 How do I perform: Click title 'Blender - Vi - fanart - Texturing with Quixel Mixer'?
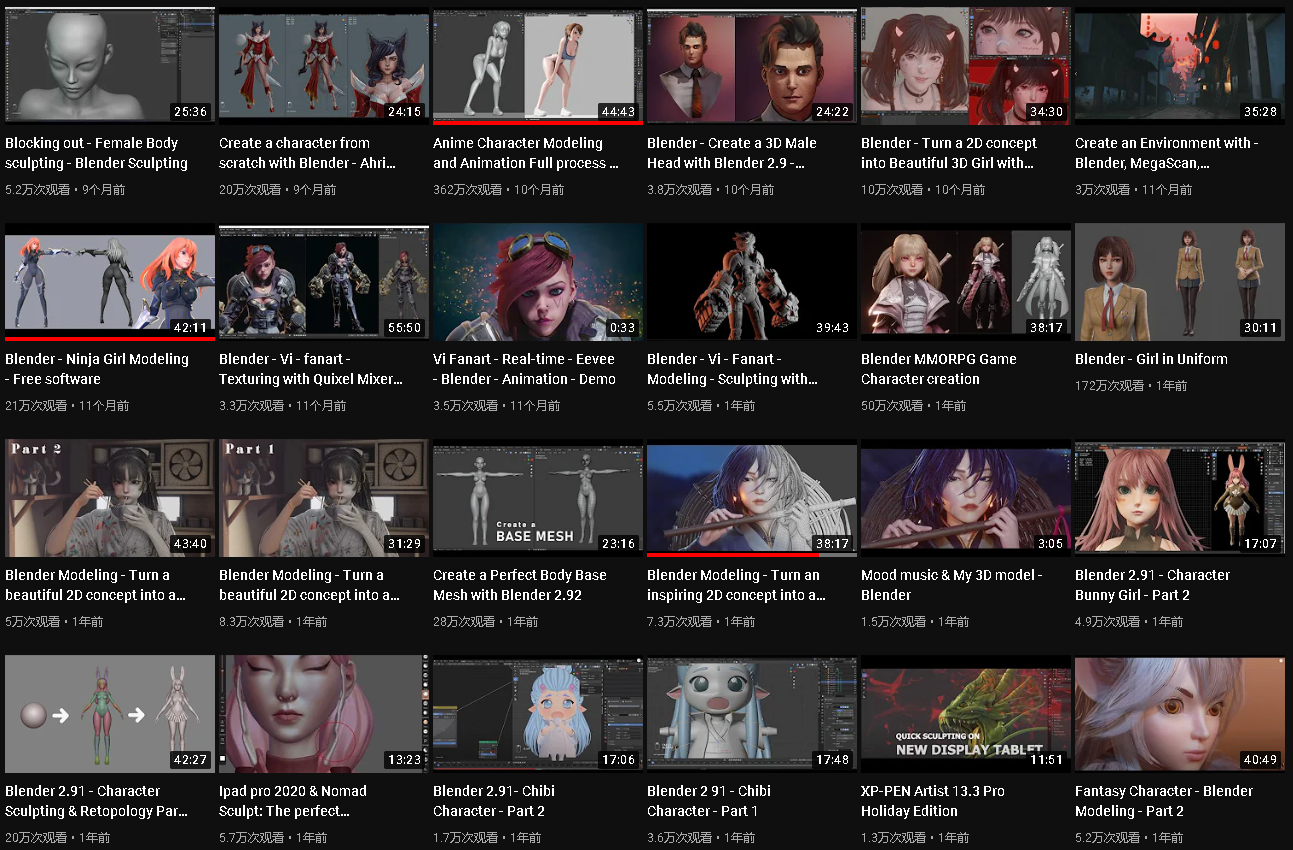[x=311, y=369]
